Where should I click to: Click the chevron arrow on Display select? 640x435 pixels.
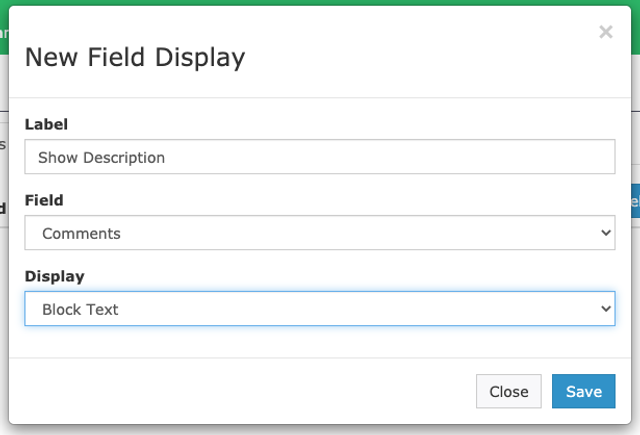tap(604, 309)
